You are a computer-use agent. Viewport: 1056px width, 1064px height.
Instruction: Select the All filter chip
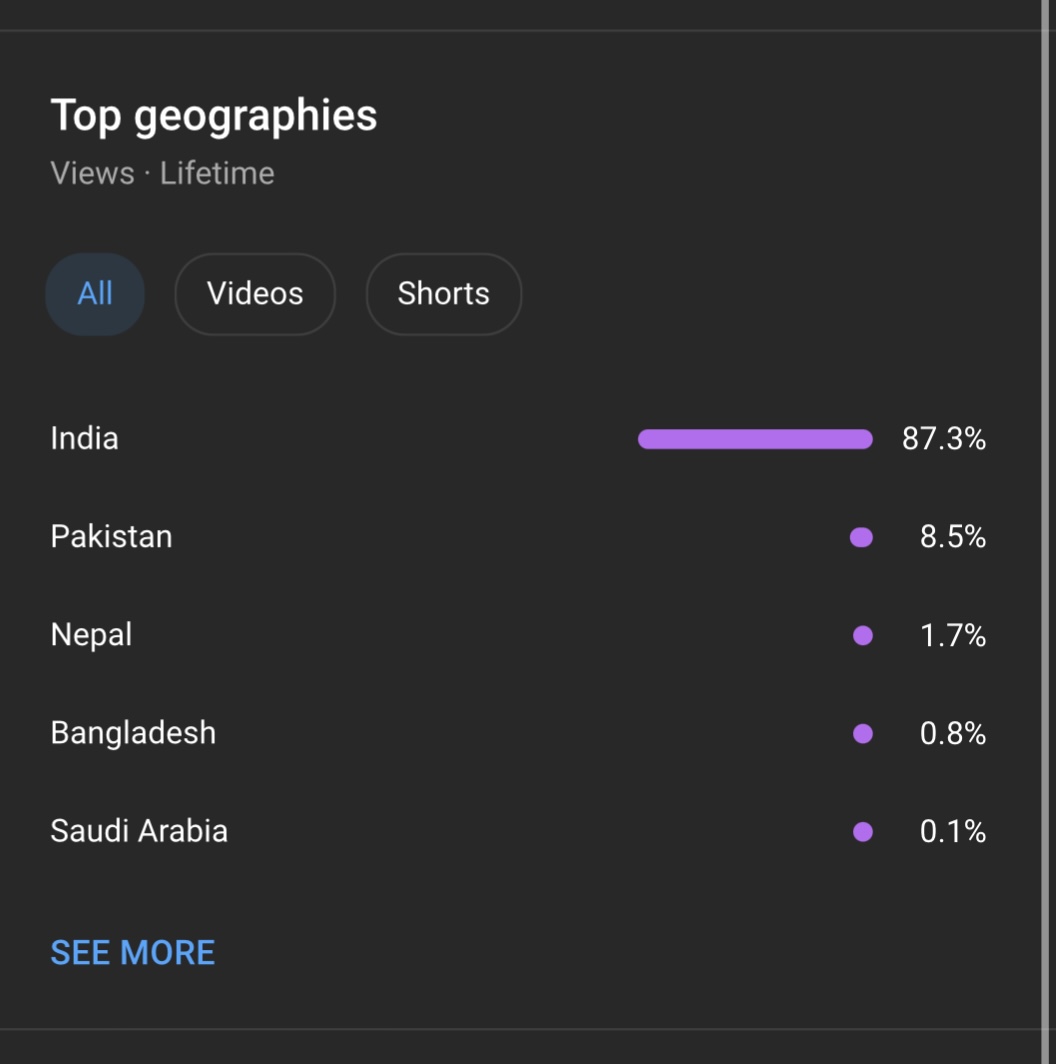[x=95, y=294]
